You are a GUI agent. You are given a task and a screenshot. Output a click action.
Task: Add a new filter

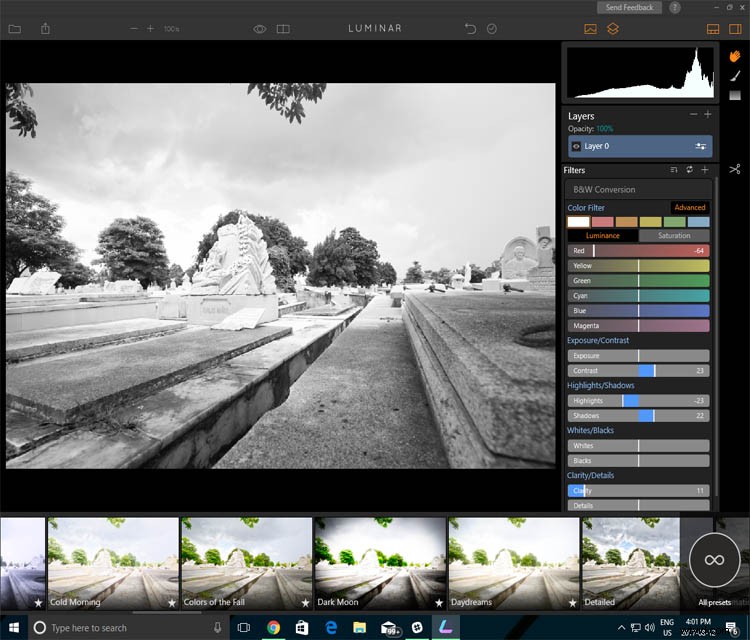(705, 170)
